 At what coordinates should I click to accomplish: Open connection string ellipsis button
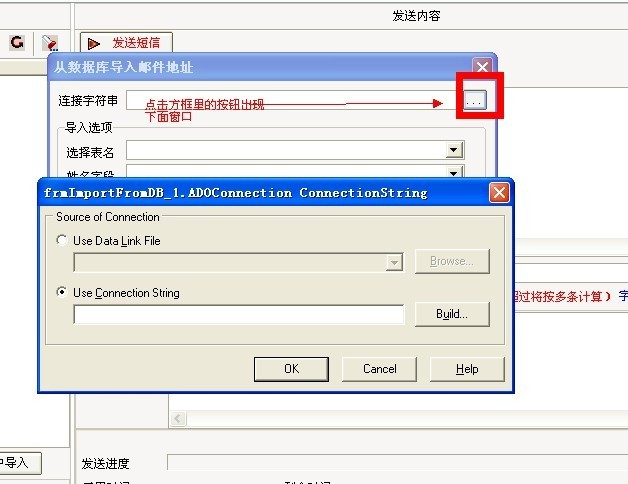[x=475, y=100]
